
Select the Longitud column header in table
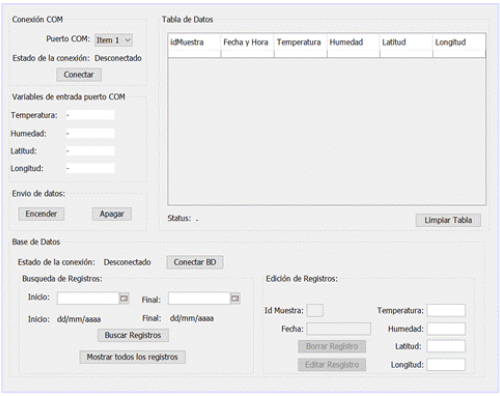(459, 42)
